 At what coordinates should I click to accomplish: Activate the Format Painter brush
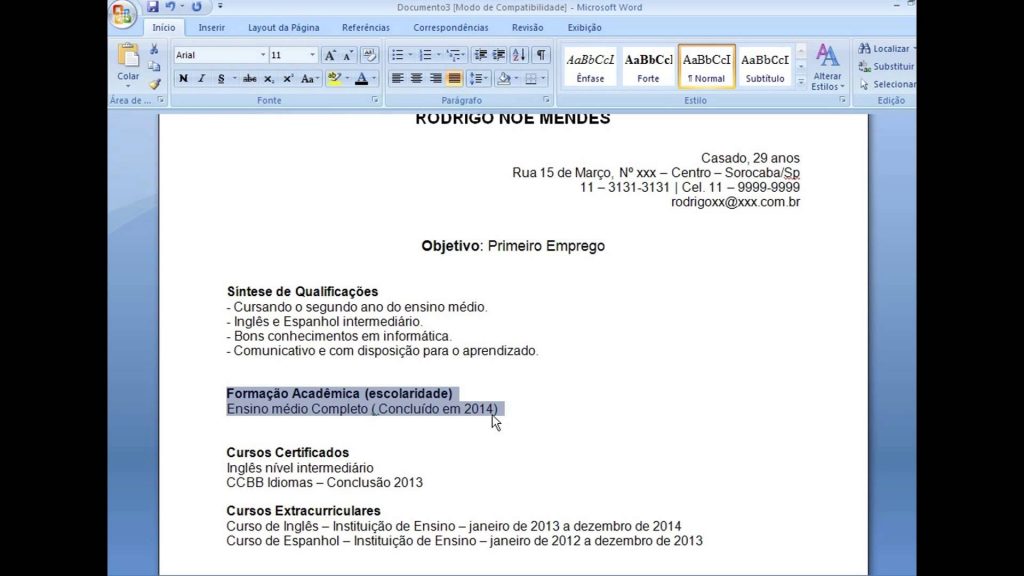[154, 84]
